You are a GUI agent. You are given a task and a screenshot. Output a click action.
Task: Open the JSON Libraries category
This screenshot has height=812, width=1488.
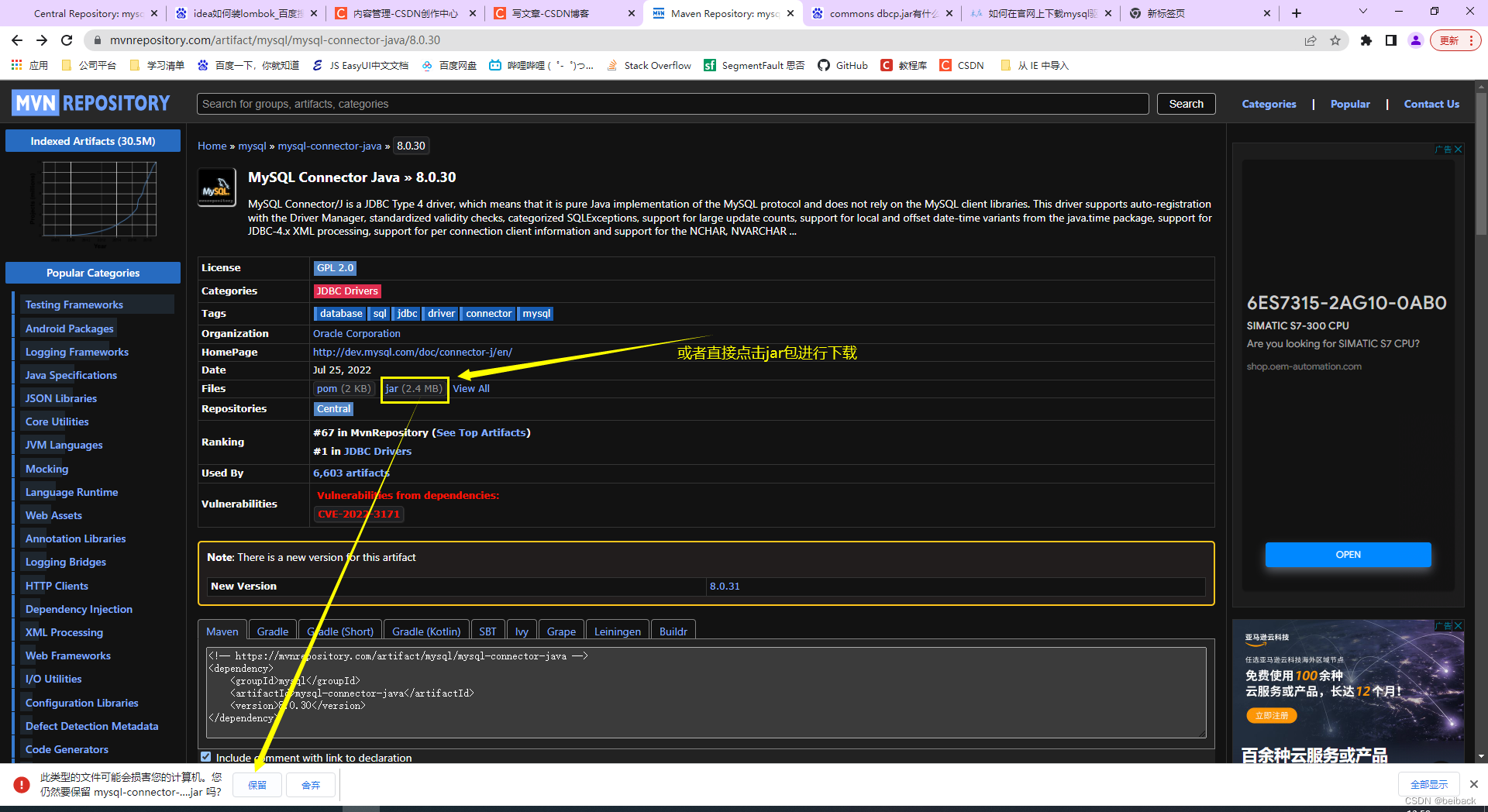point(61,398)
